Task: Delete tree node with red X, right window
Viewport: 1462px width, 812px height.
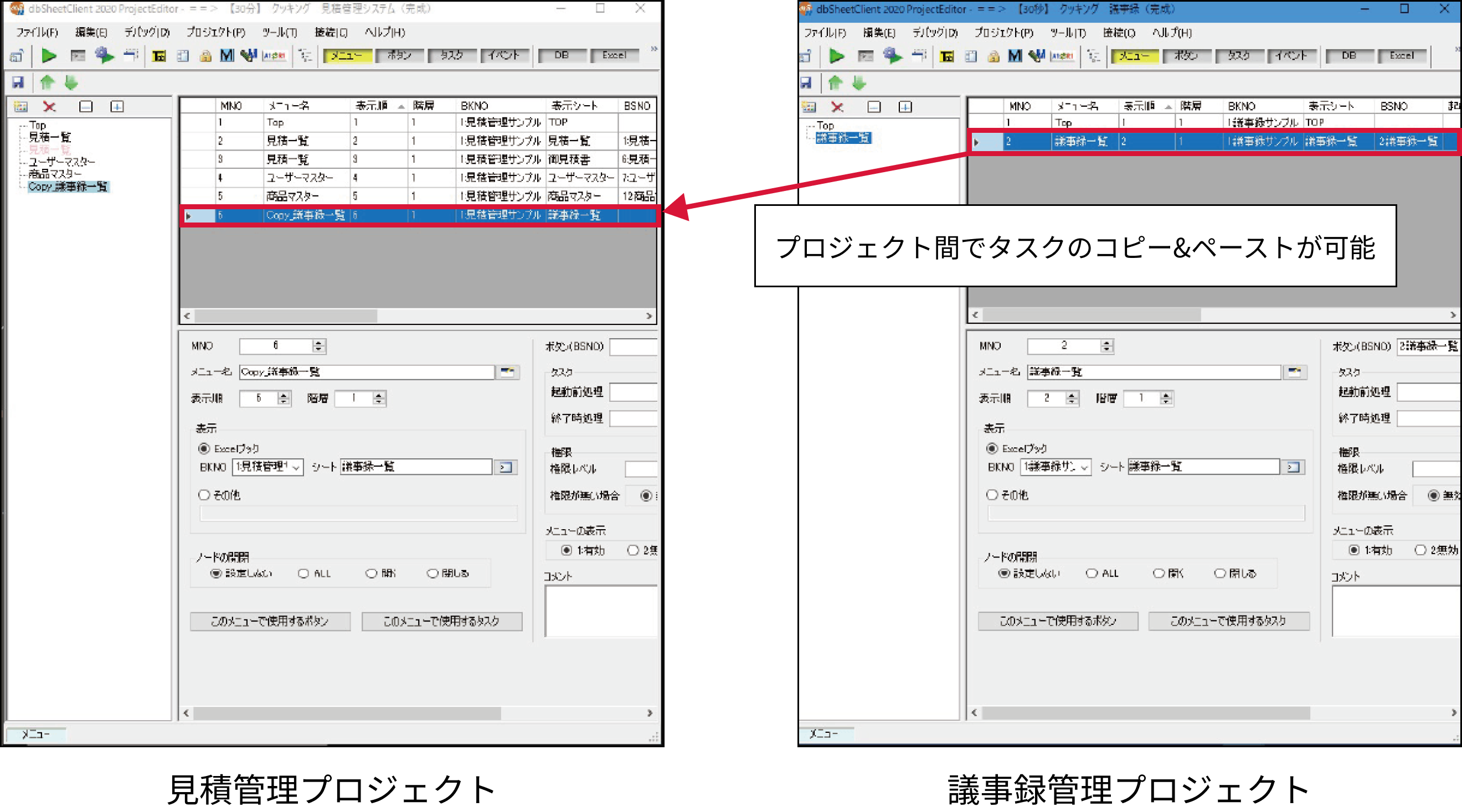Action: click(x=837, y=107)
